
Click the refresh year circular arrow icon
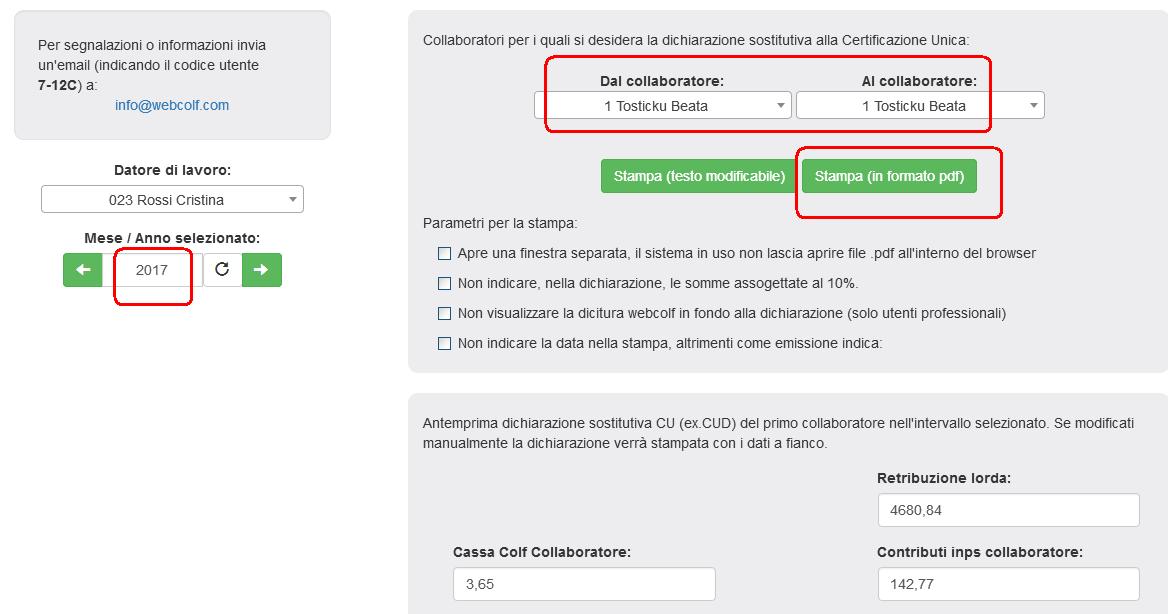pos(222,270)
